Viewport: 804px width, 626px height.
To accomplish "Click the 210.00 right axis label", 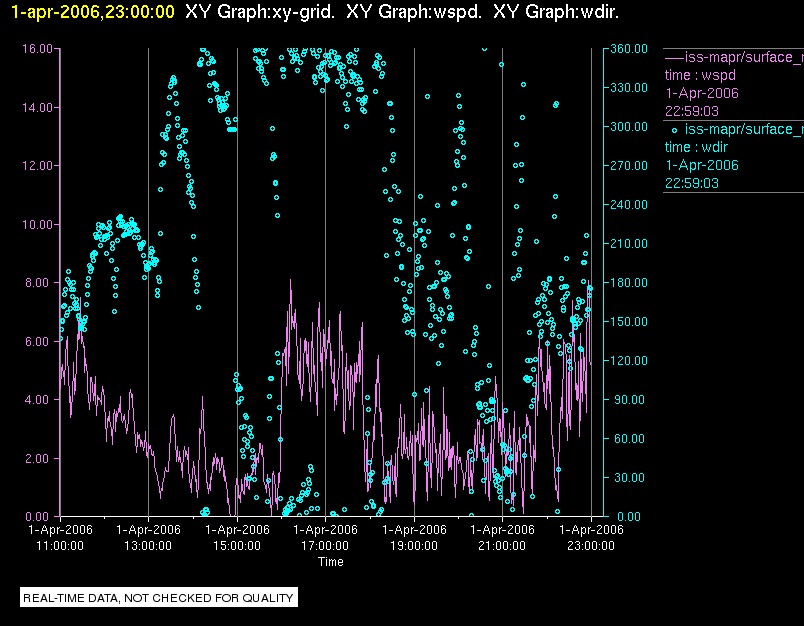I will (x=629, y=244).
